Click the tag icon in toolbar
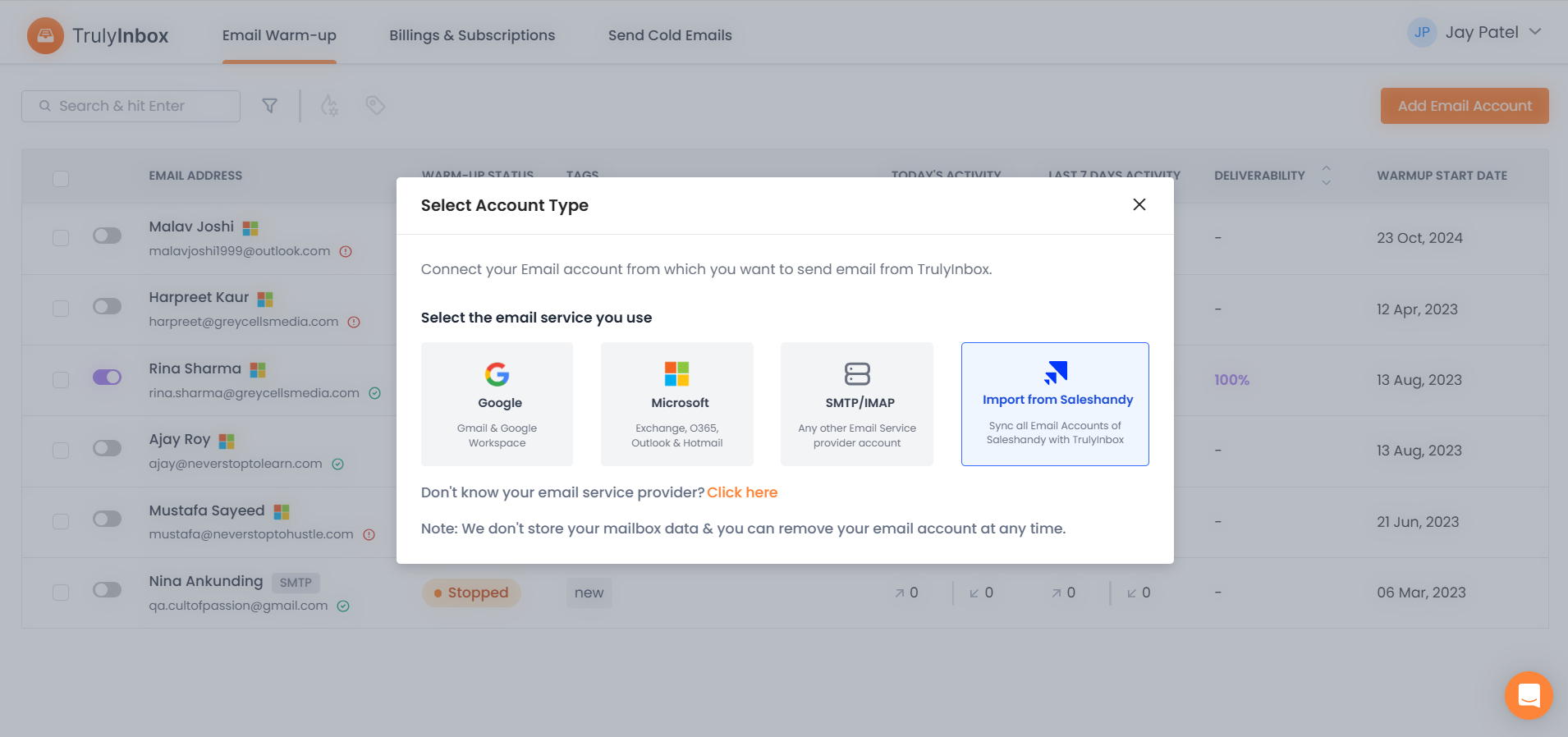This screenshot has width=1568, height=737. coord(375,105)
